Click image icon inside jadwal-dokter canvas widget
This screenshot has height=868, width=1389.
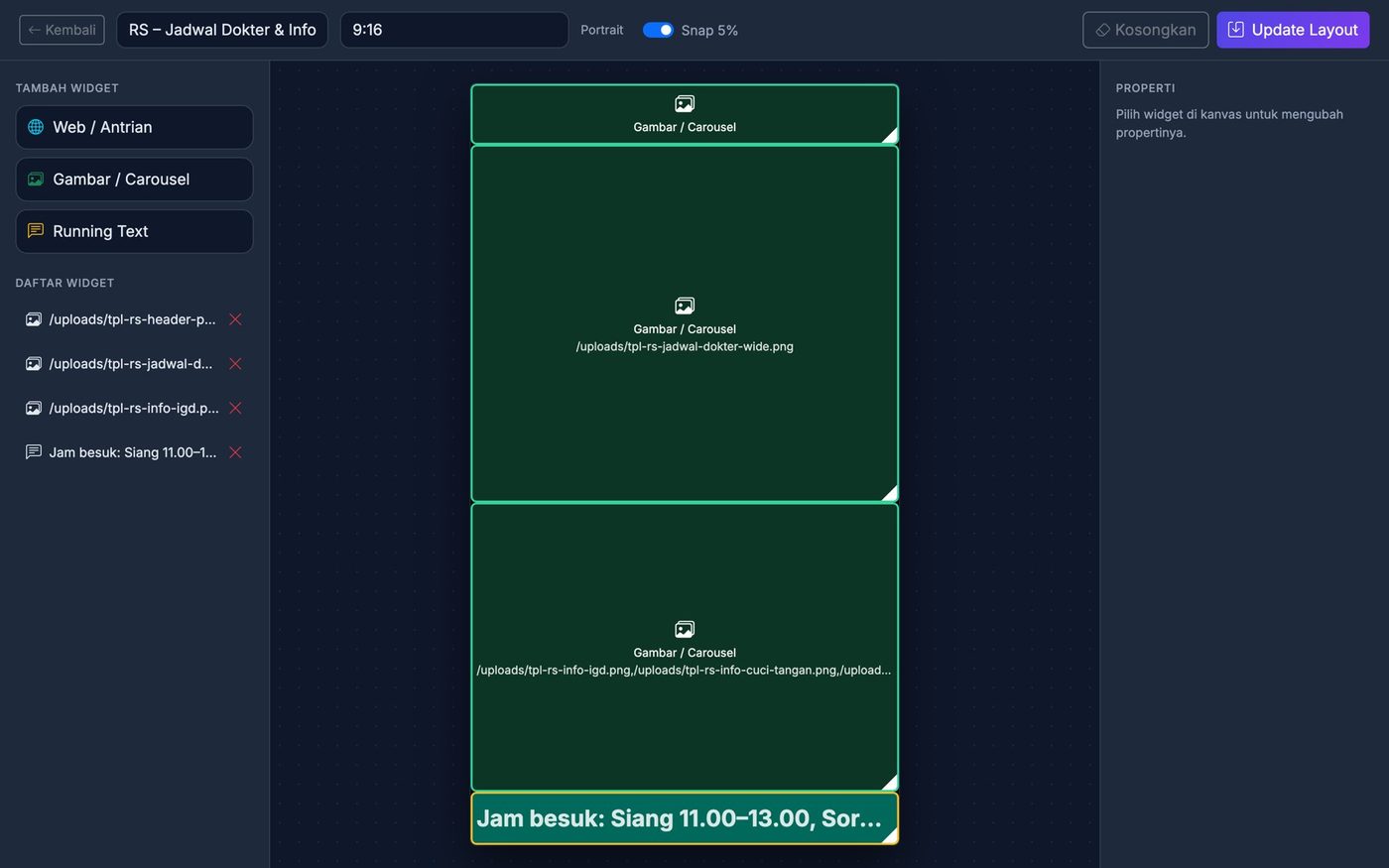pyautogui.click(x=685, y=306)
